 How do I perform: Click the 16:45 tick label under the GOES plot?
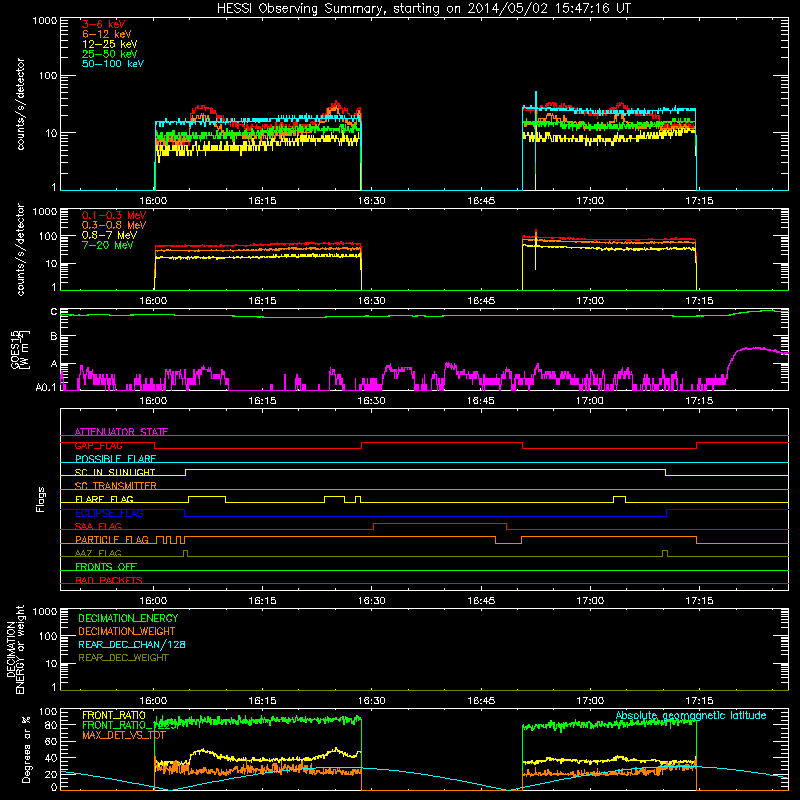click(x=481, y=401)
